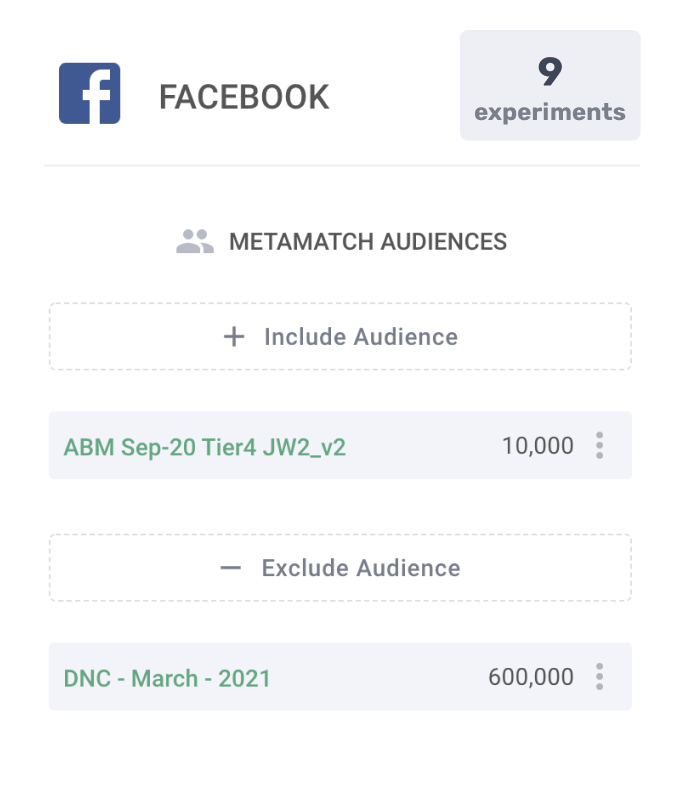Click the Facebook logo icon
The height and width of the screenshot is (794, 680).
point(90,94)
